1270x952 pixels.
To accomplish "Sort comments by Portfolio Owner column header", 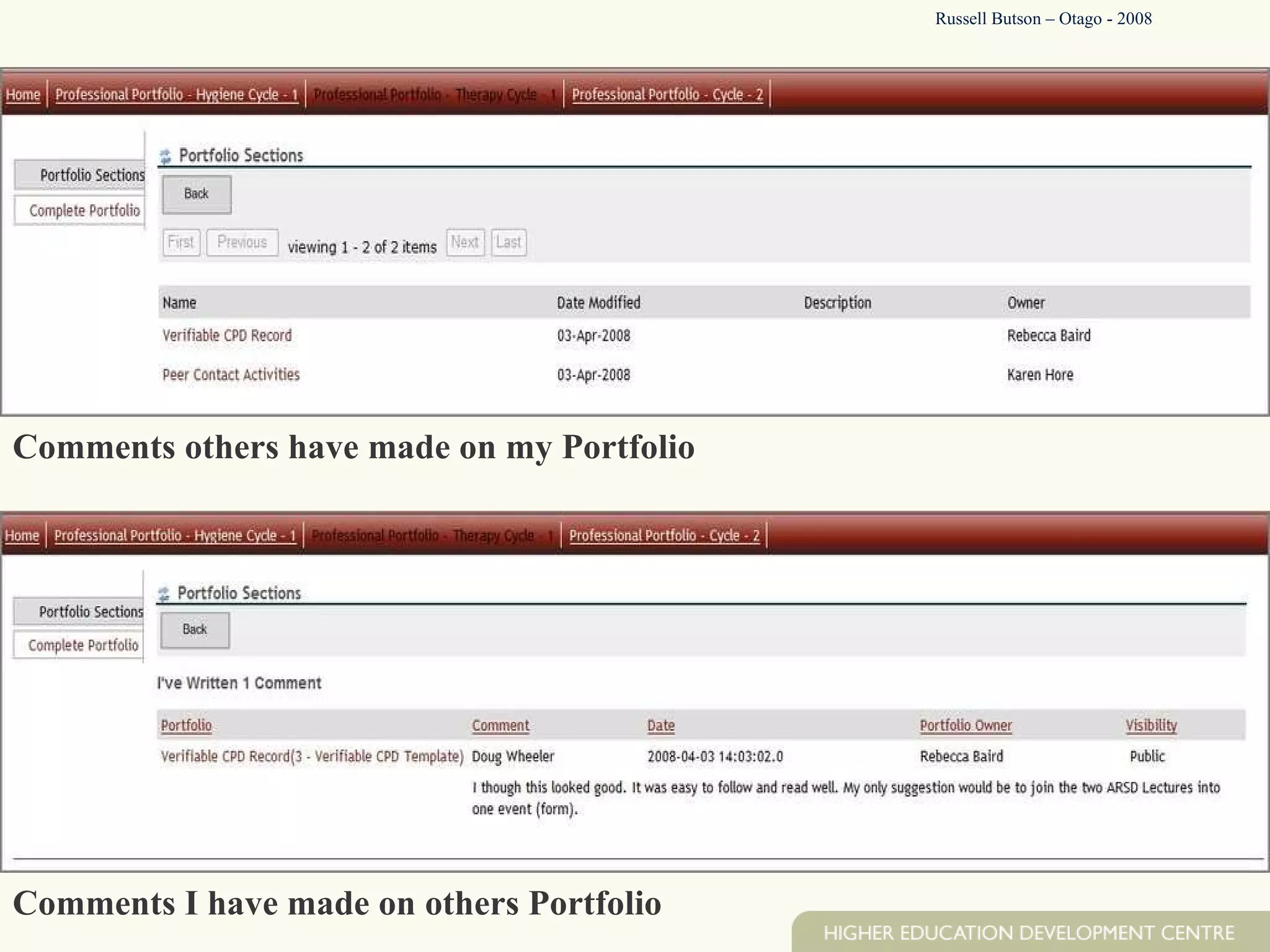I will point(966,726).
